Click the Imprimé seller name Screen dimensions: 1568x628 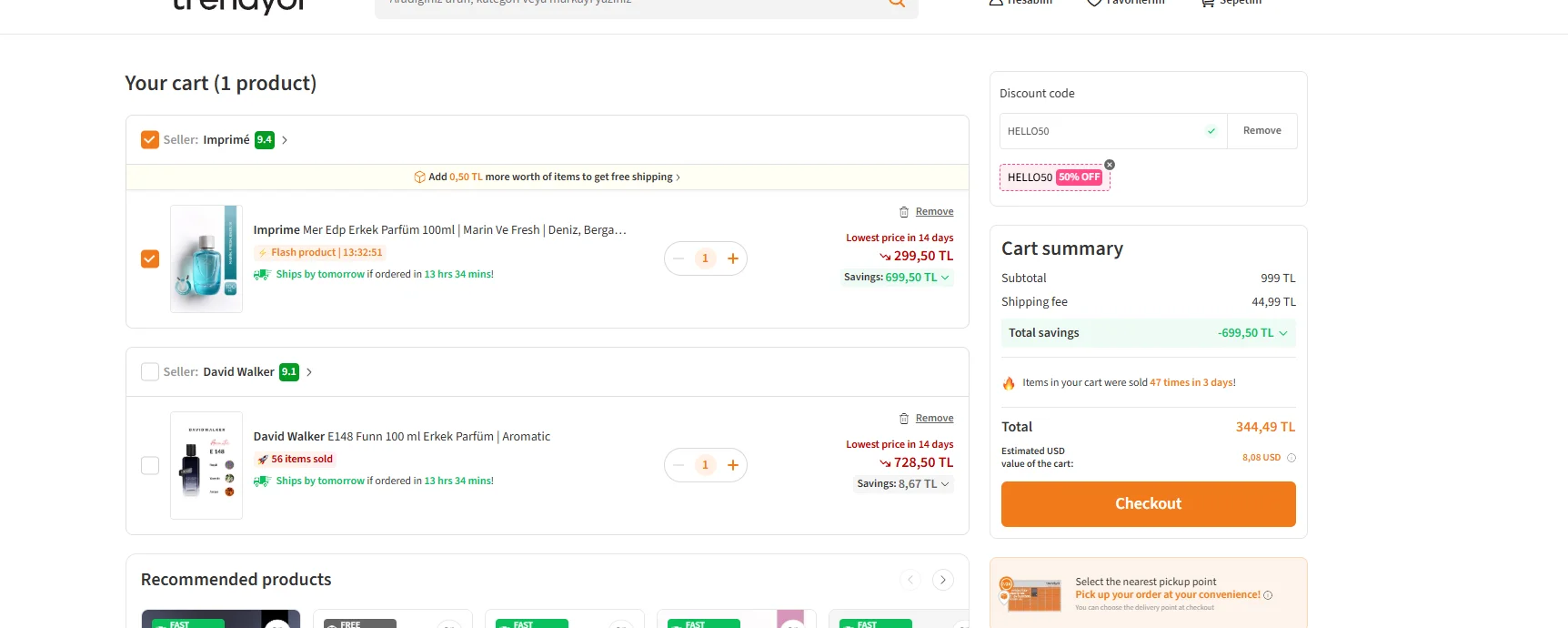[x=226, y=140]
